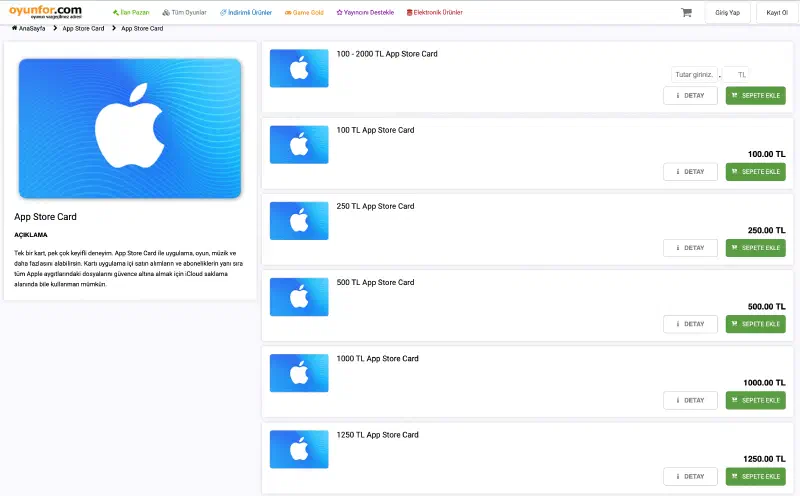The image size is (800, 496).
Task: Click thumbnail of 500 TL App Store Card
Action: click(x=299, y=297)
